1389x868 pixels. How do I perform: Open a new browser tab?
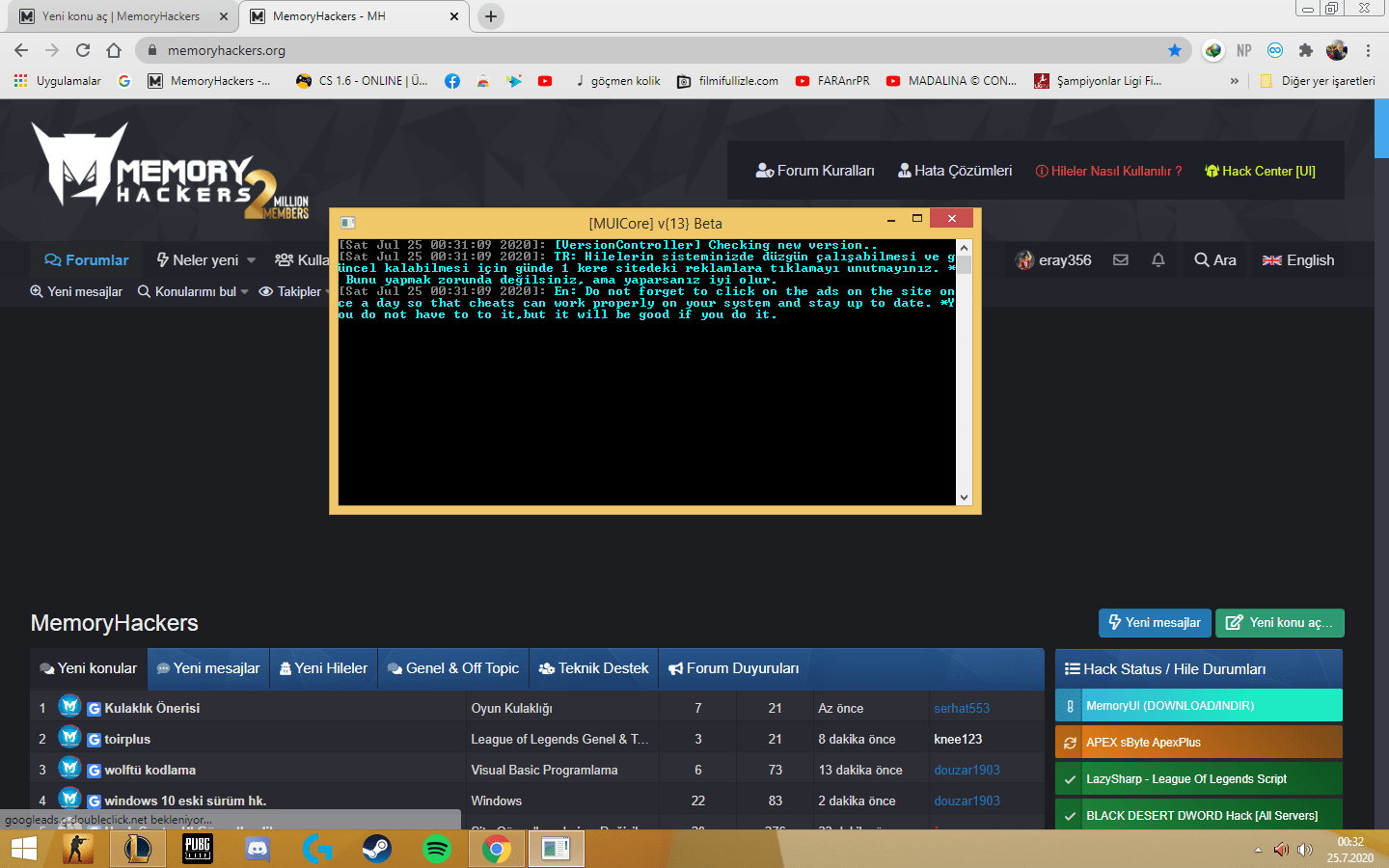(x=491, y=16)
